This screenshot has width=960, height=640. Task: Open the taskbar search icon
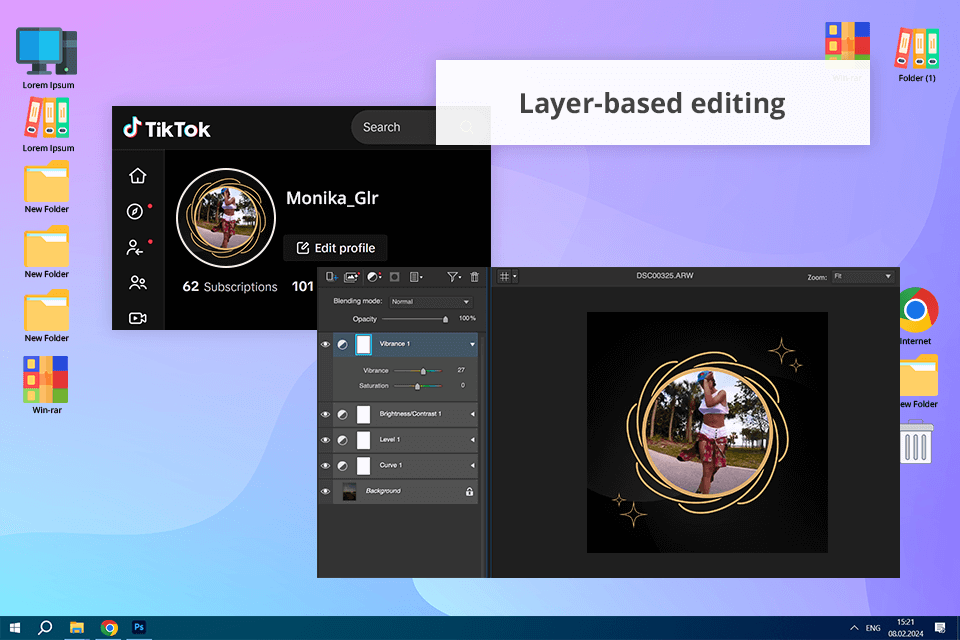[x=45, y=628]
